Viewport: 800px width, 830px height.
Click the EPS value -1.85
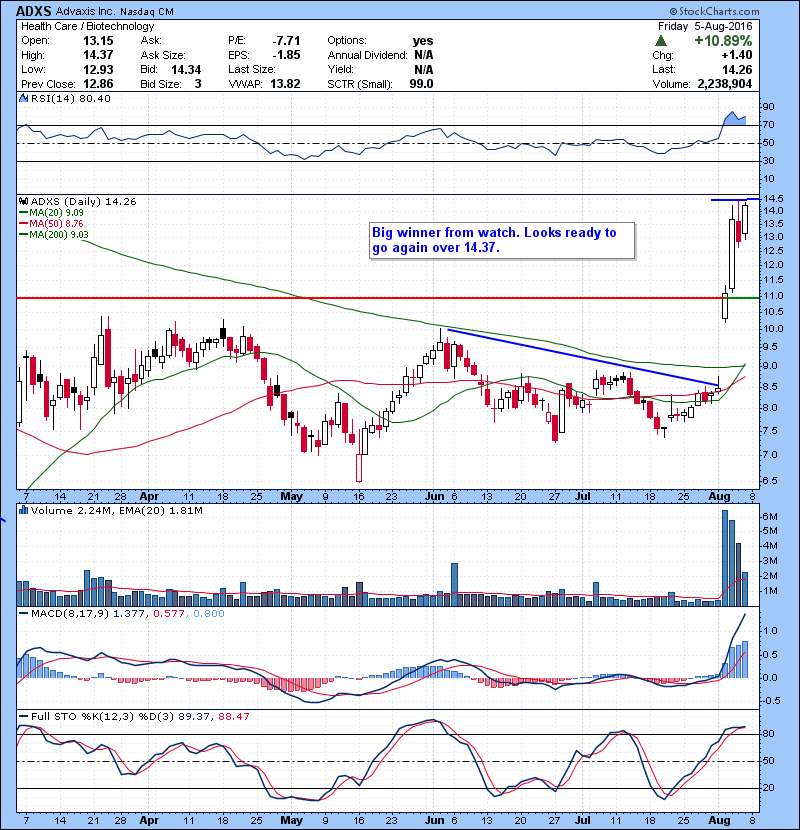pos(286,55)
